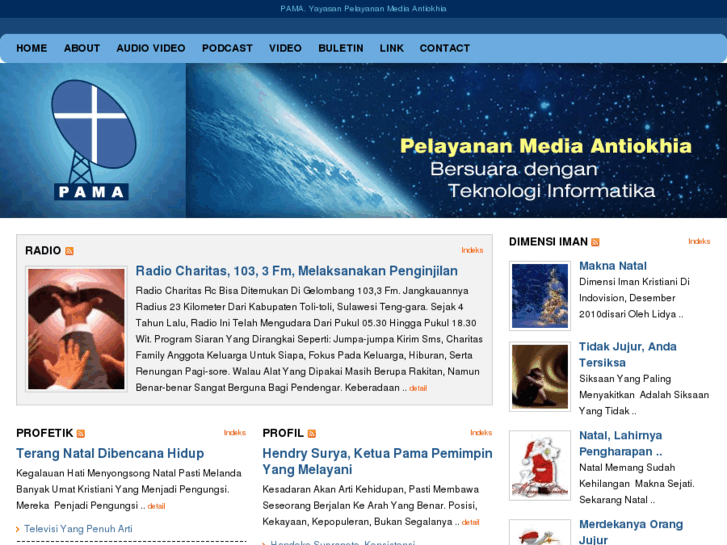Click PAMA Yayasan Pelayanan Media Antiokhia header text
Screen dimensions: 727x545
pos(364,9)
